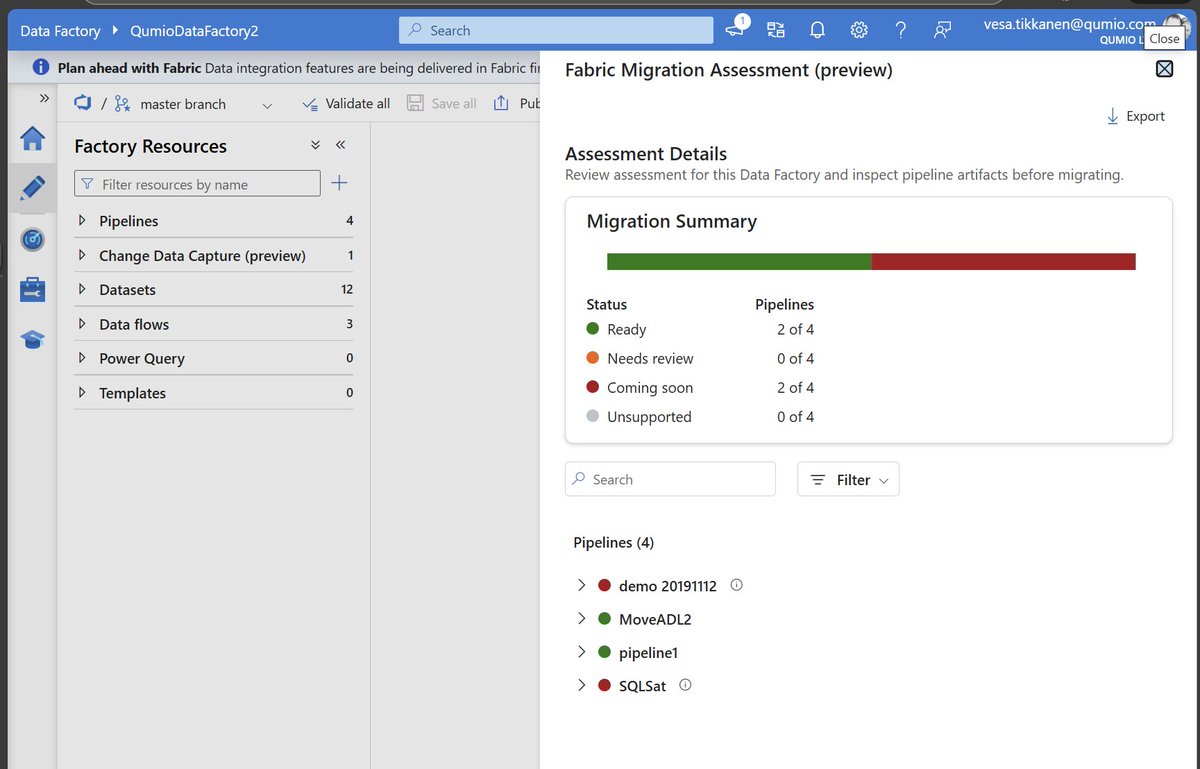The width and height of the screenshot is (1200, 769).
Task: Expand the SQLSat pipeline row
Action: [581, 685]
